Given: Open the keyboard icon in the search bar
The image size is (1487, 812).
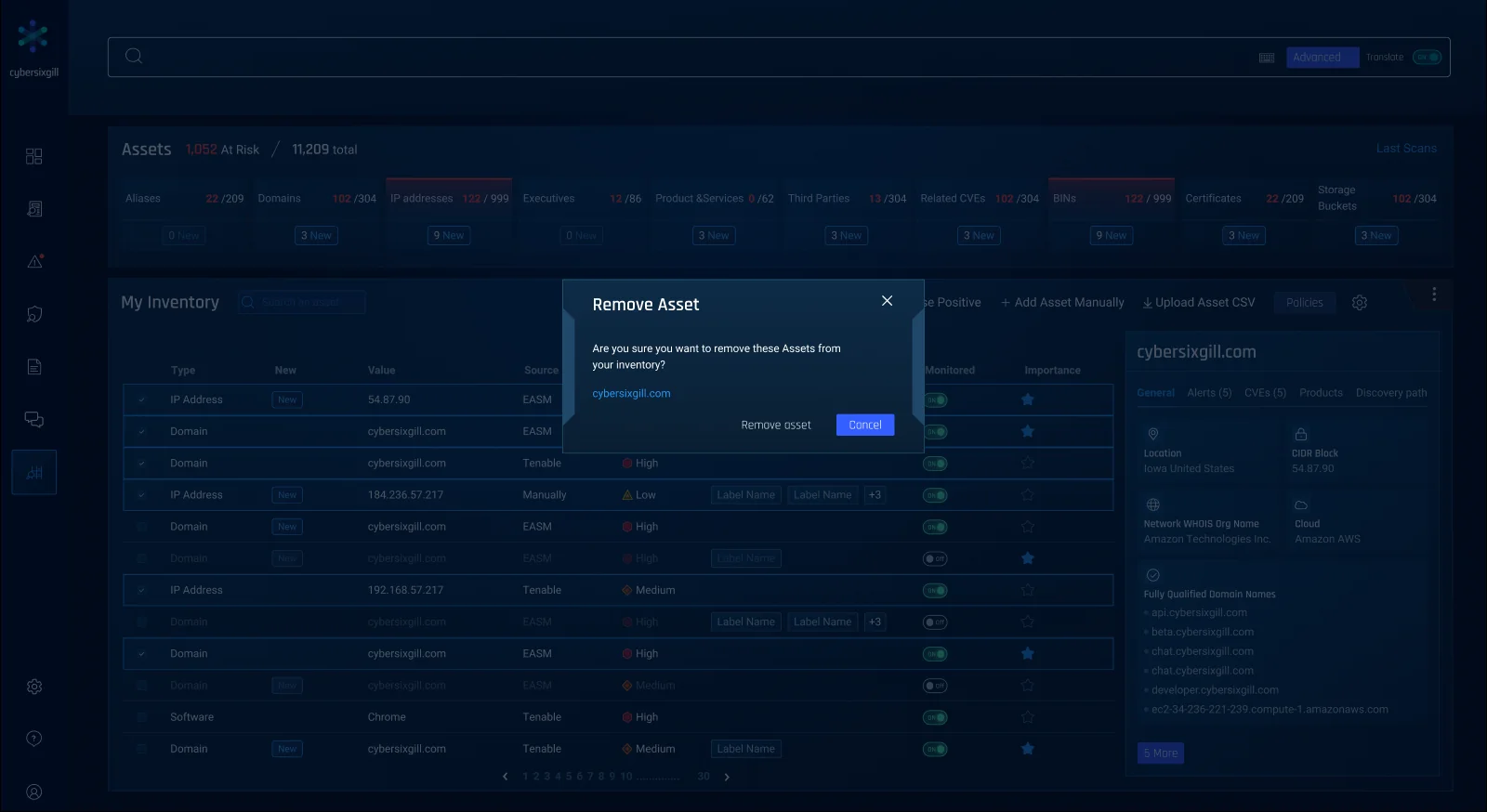Looking at the screenshot, I should click(x=1267, y=58).
